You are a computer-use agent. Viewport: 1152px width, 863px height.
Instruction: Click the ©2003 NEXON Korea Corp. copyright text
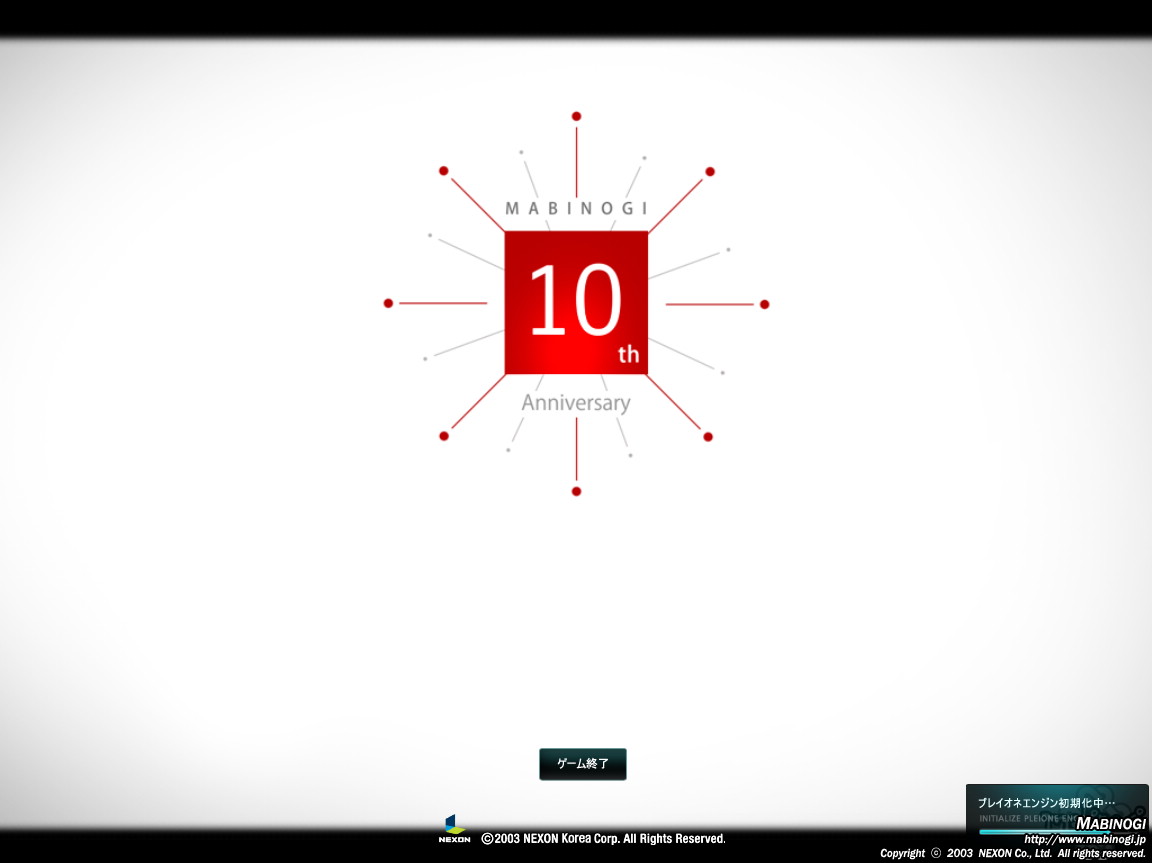click(x=603, y=839)
